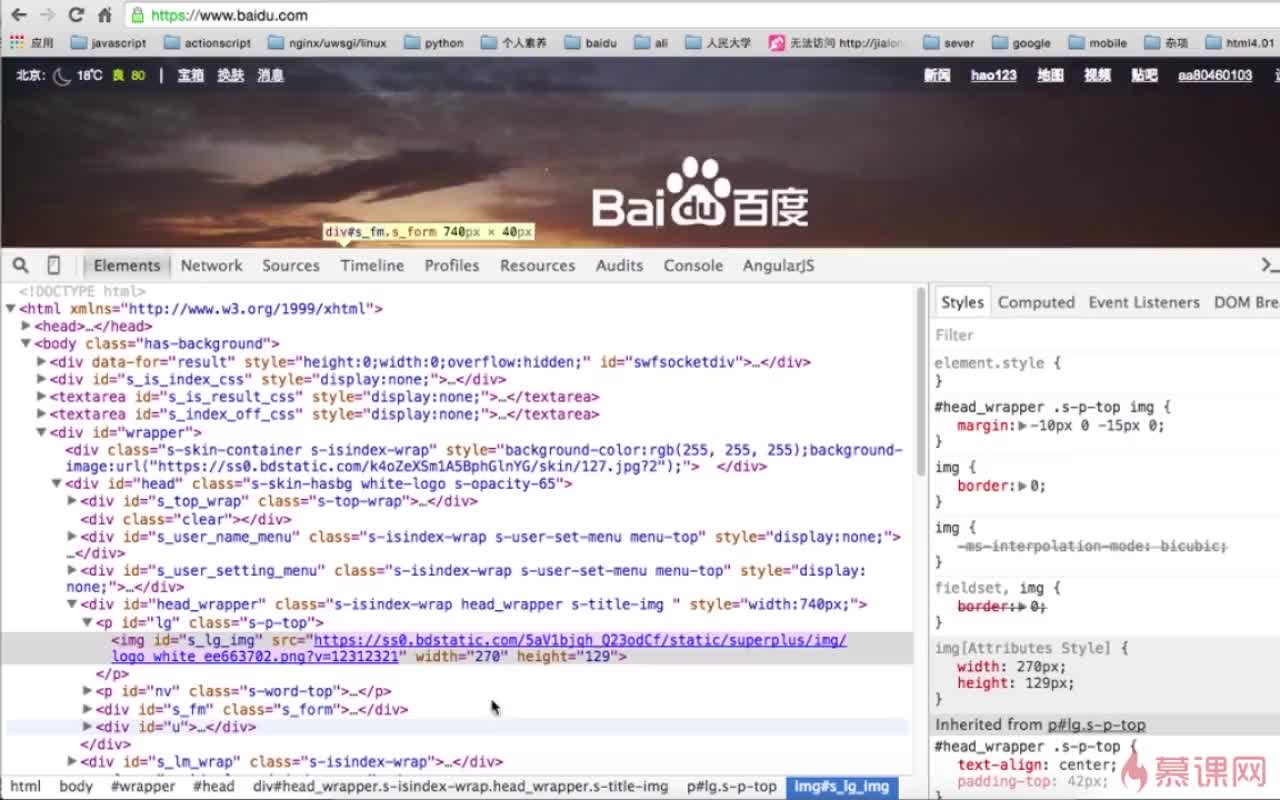Open the sever bookmark folder
Screen dimensions: 1280x800
coord(949,43)
